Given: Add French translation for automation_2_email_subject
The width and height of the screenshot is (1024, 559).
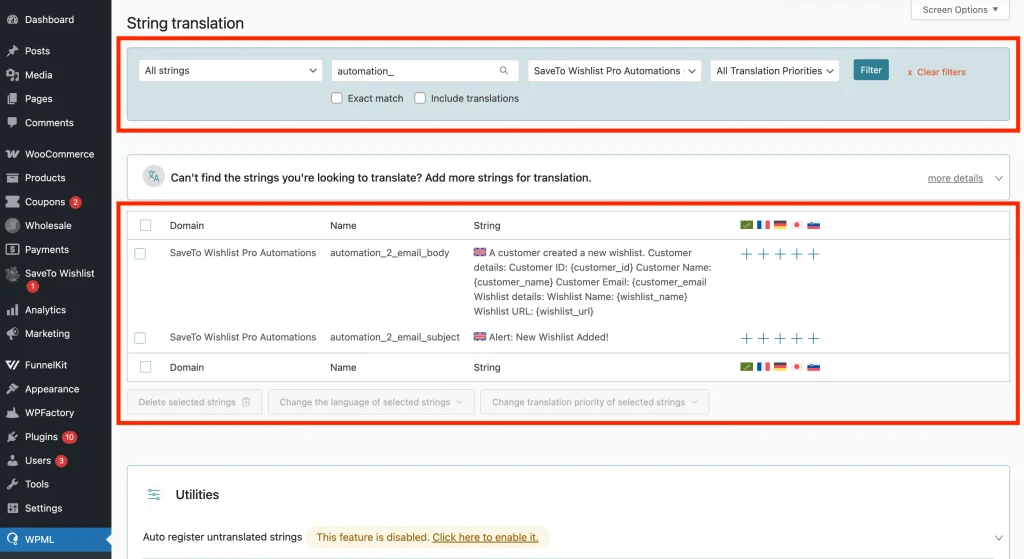Looking at the screenshot, I should pyautogui.click(x=763, y=338).
